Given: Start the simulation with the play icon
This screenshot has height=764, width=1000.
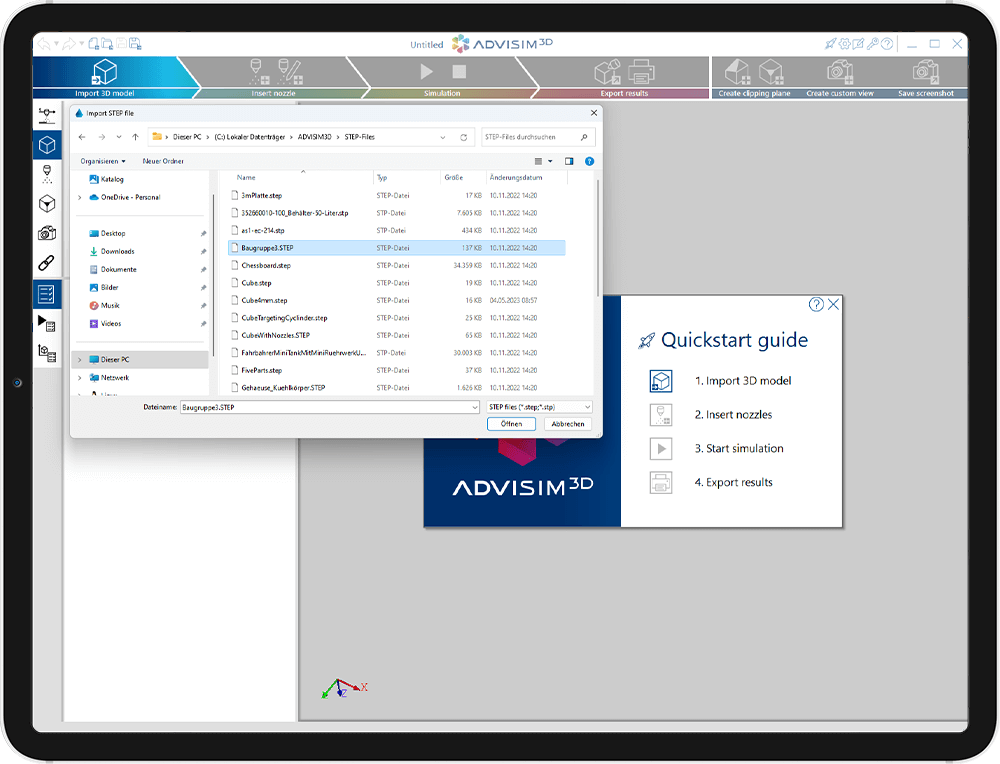Looking at the screenshot, I should (427, 71).
